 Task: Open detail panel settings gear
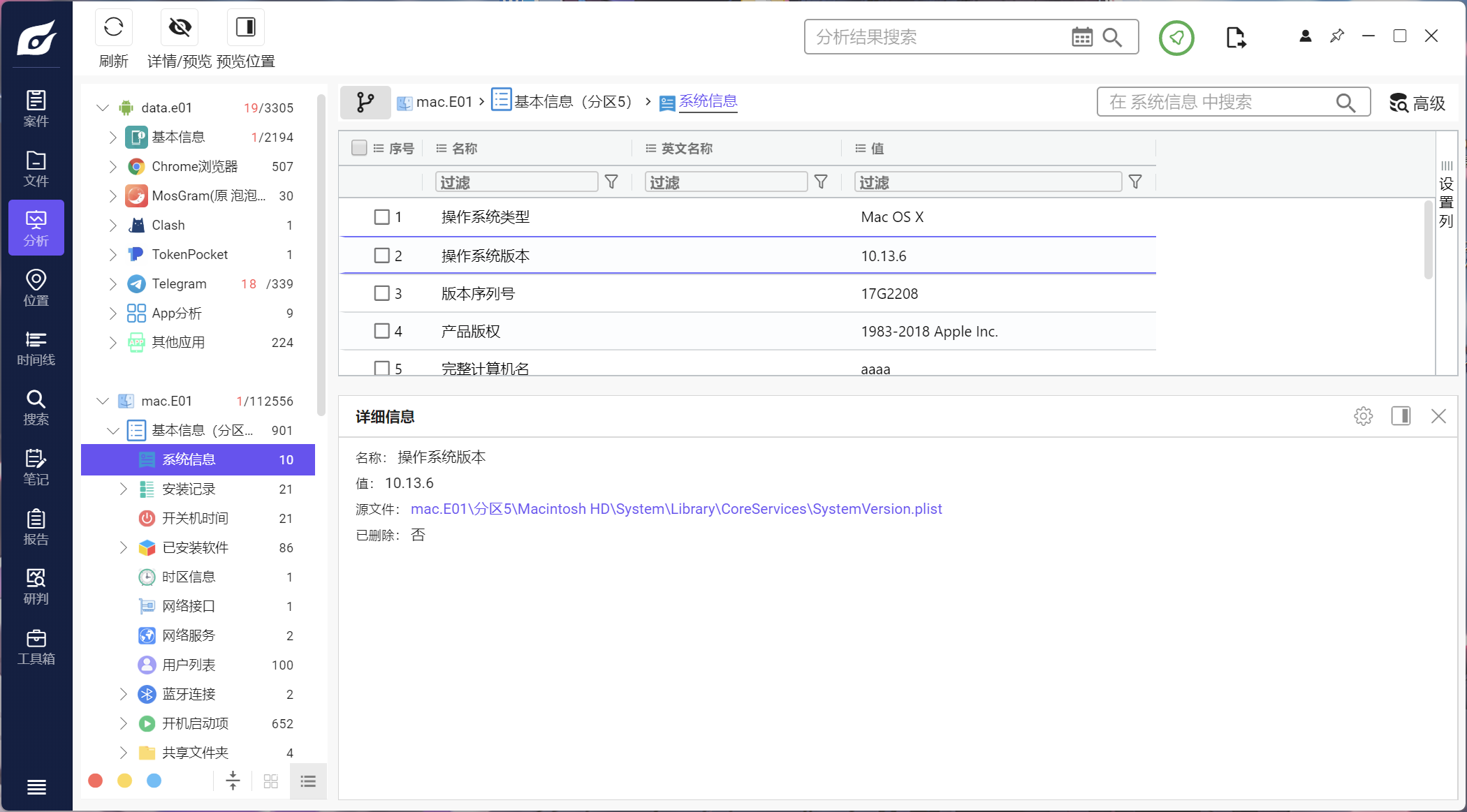[x=1363, y=416]
